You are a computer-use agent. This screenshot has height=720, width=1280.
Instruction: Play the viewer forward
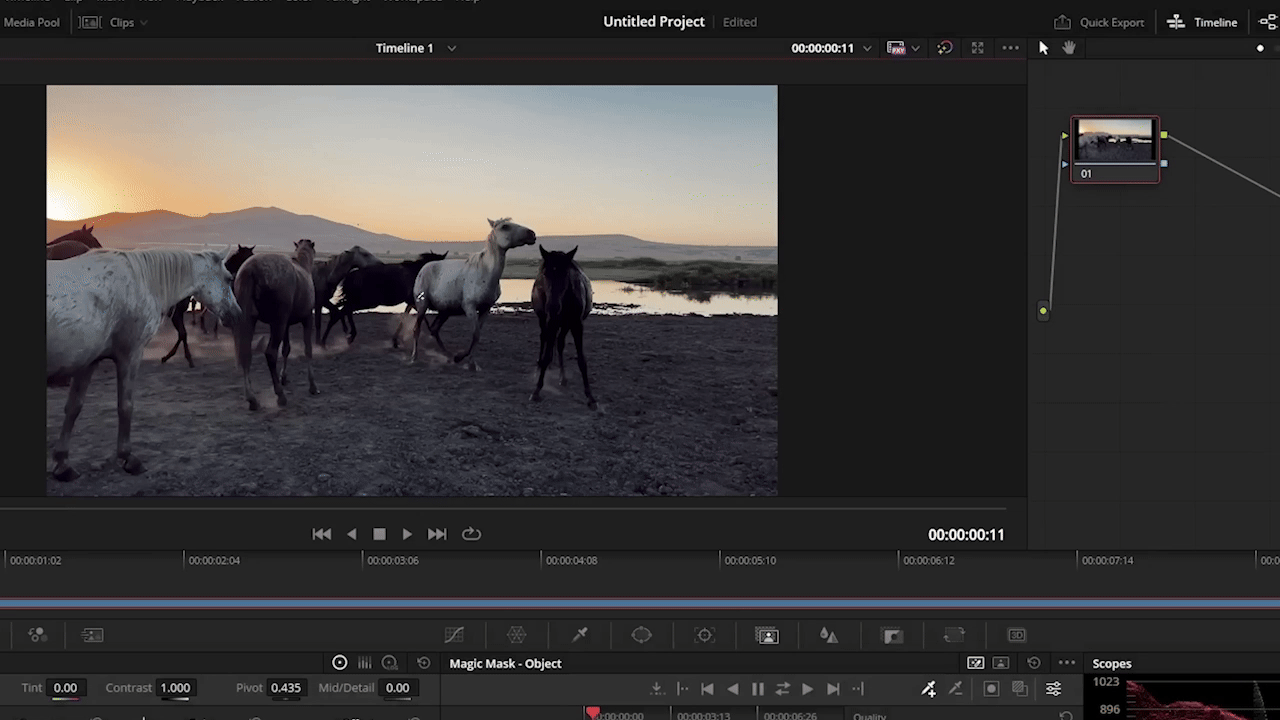tap(407, 534)
